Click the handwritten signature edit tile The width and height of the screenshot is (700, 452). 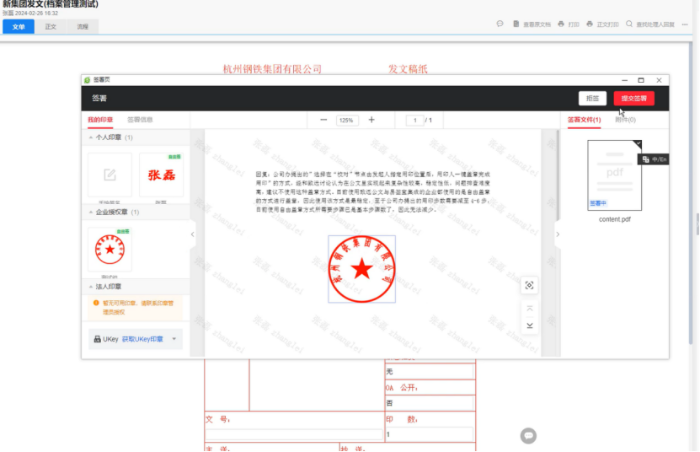click(110, 175)
